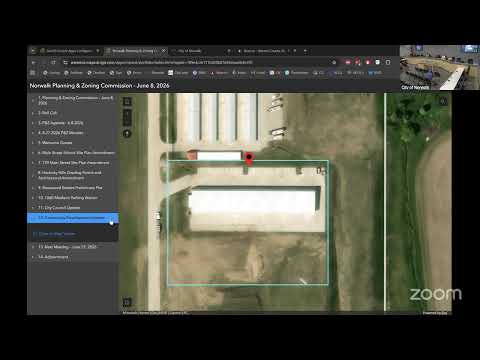
Task: Expand the arrow beside '14. Adjournment'
Action: 33,257
